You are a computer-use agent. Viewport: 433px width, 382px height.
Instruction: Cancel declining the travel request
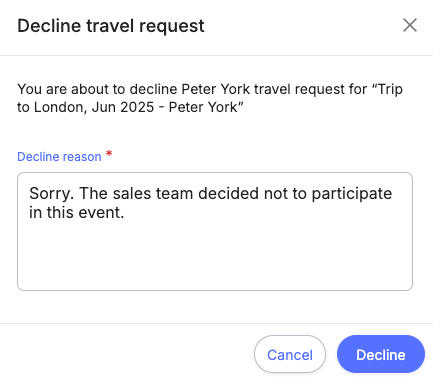click(x=290, y=354)
